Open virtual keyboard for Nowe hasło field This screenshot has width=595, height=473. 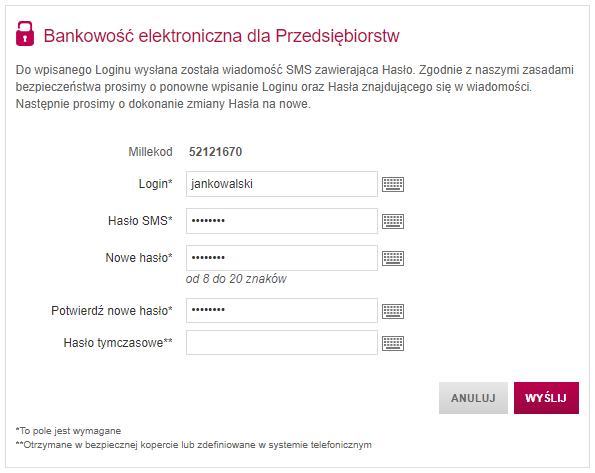(393, 258)
